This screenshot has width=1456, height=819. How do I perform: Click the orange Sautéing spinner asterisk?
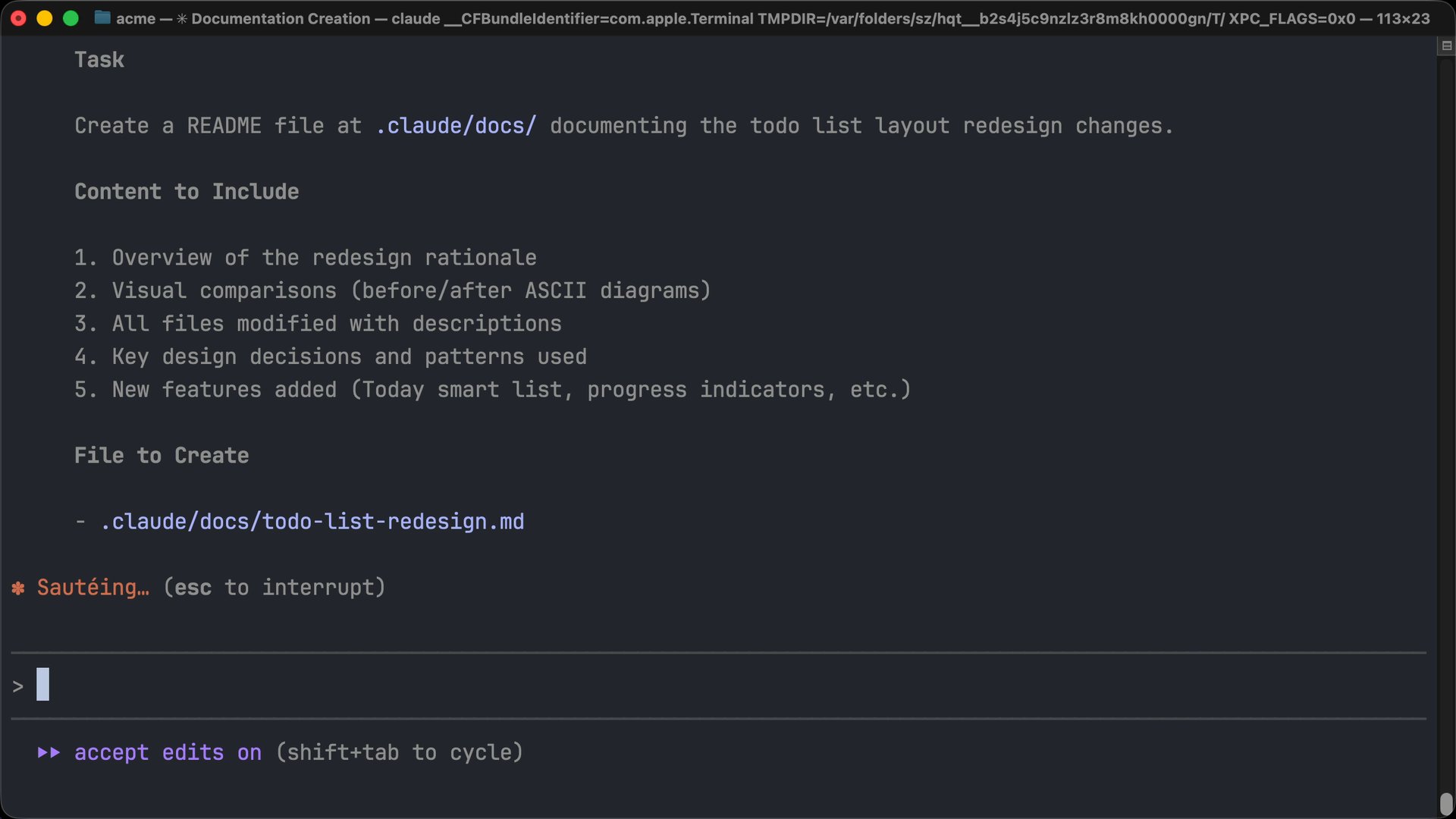tap(17, 588)
